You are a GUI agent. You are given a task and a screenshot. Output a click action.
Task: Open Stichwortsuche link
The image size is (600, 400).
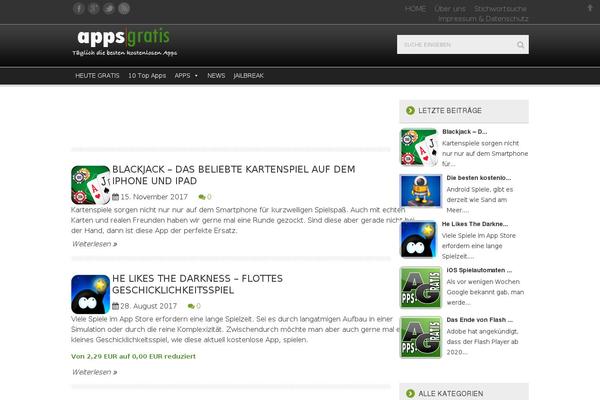coord(501,8)
